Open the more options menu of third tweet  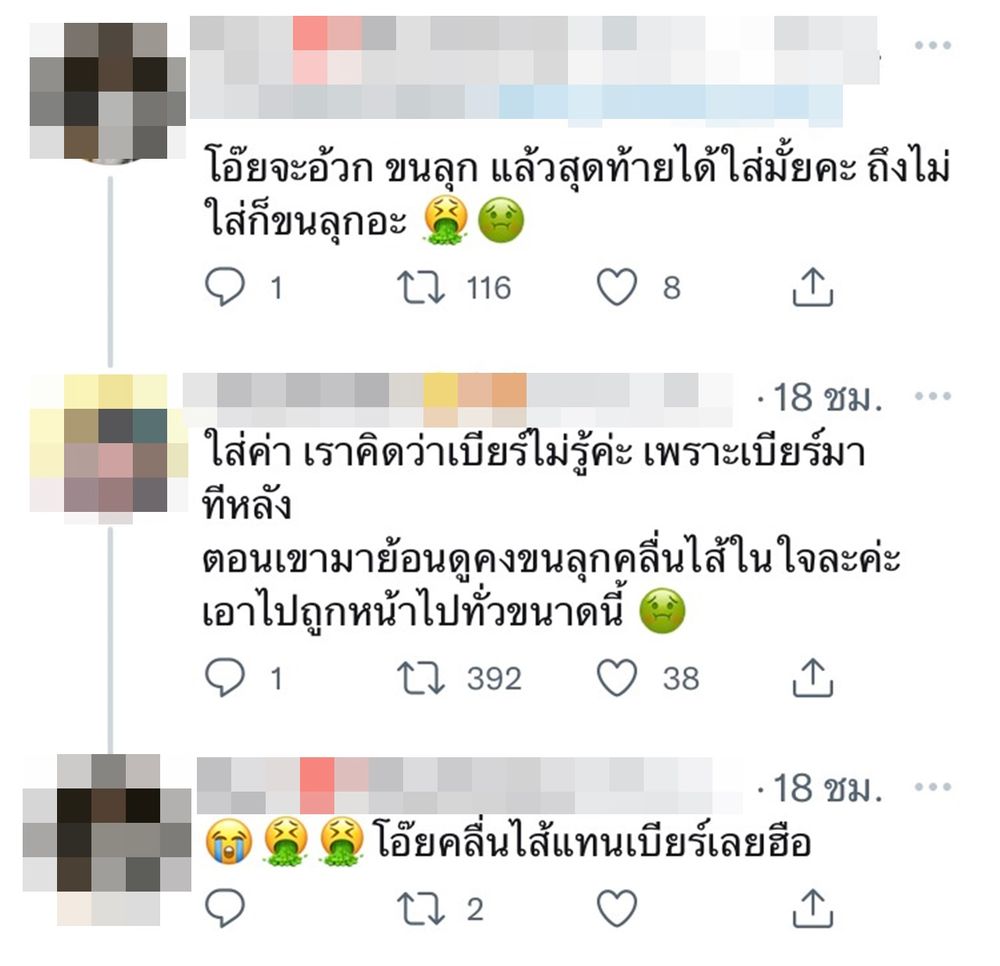click(932, 787)
